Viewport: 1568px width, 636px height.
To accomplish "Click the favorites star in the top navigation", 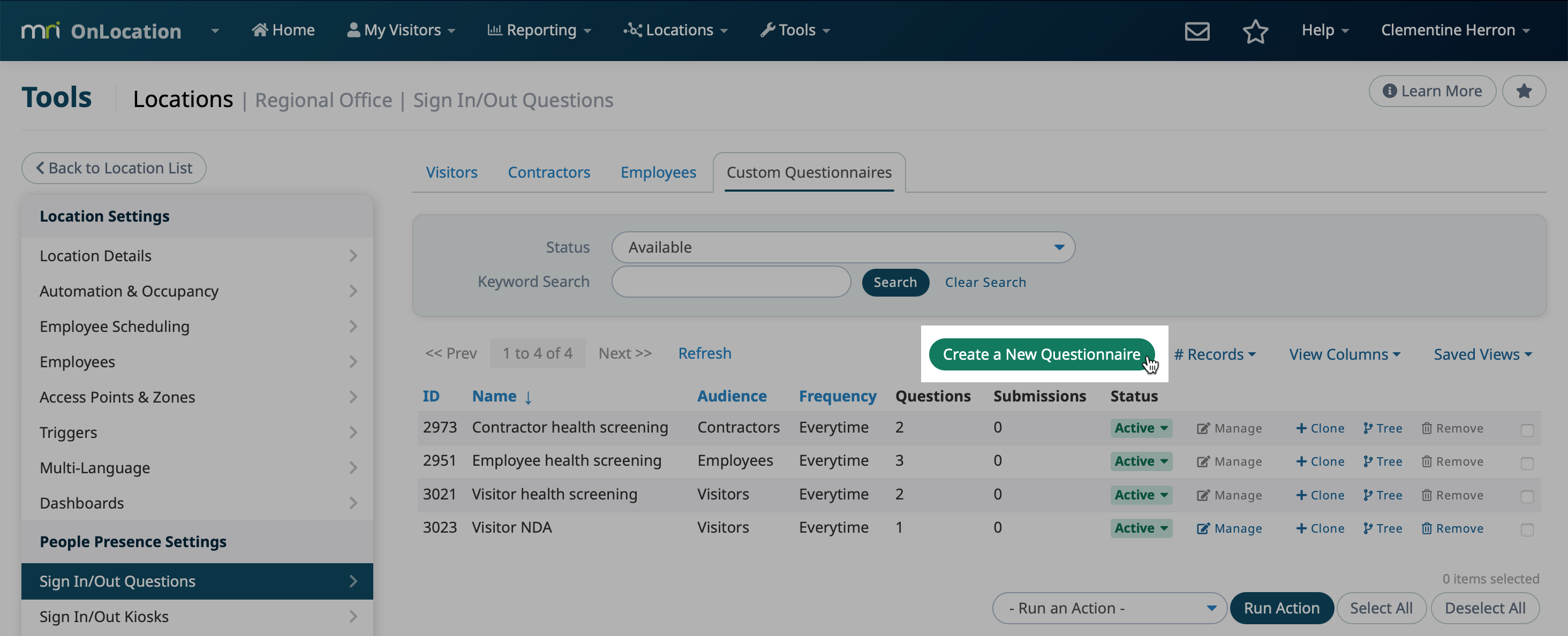I will (x=1255, y=31).
